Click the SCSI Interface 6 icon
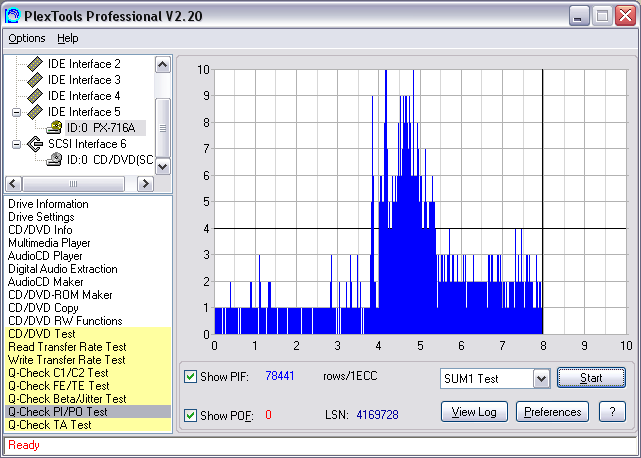 pyautogui.click(x=35, y=144)
